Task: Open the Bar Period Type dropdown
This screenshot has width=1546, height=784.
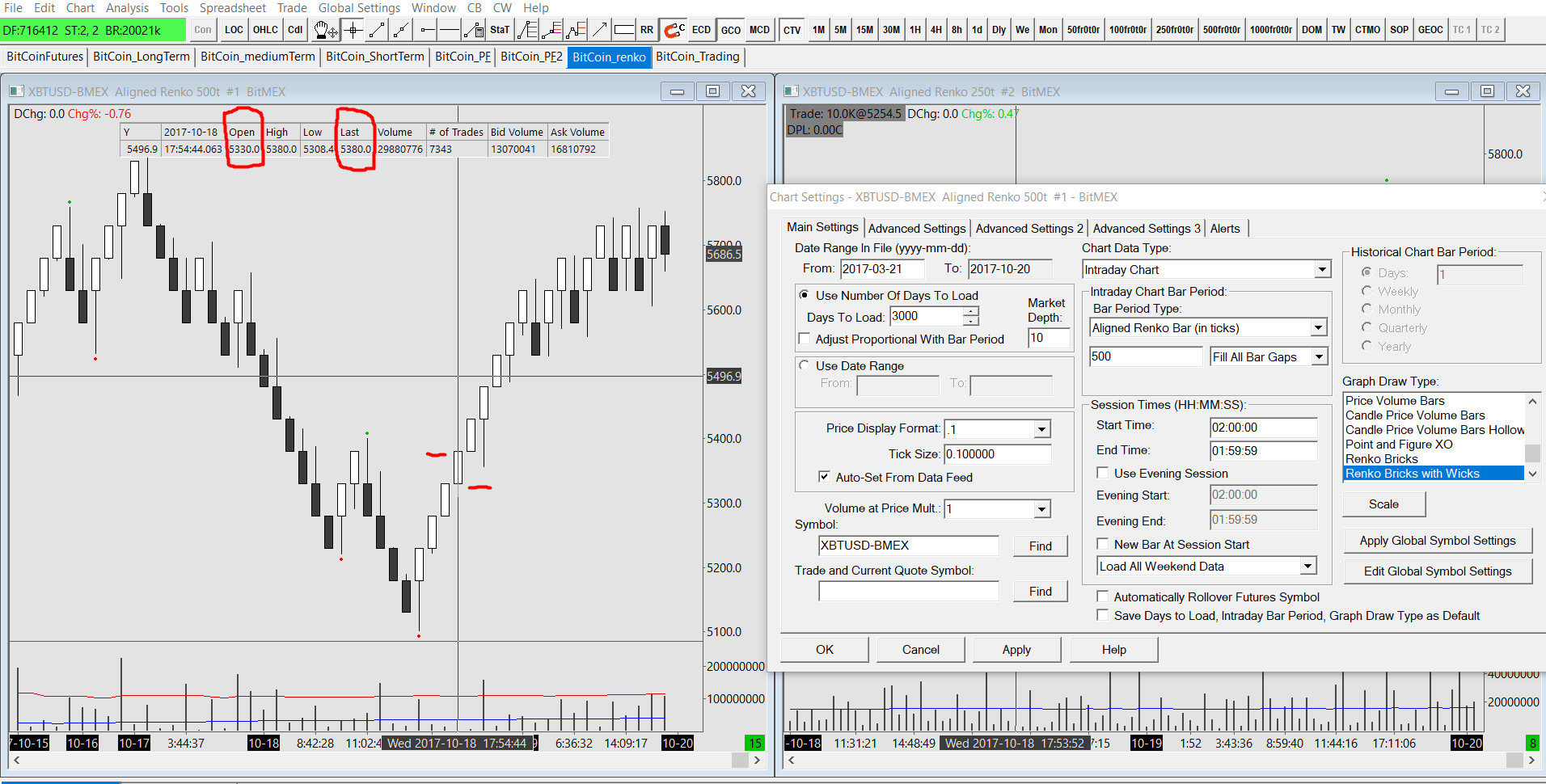Action: (1319, 327)
